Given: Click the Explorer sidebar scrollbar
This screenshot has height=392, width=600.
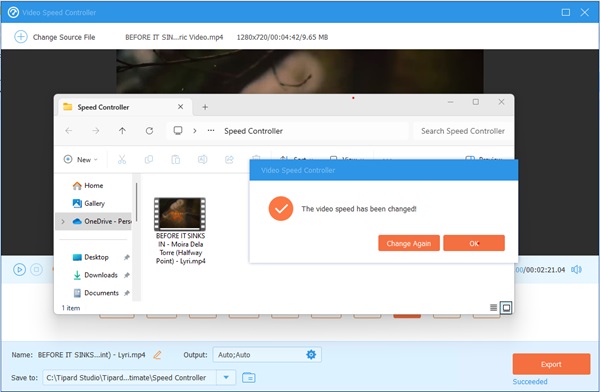Looking at the screenshot, I should pos(136,202).
